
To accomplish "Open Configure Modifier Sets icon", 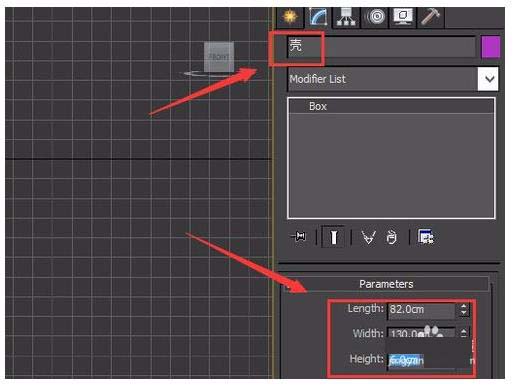I will [426, 237].
